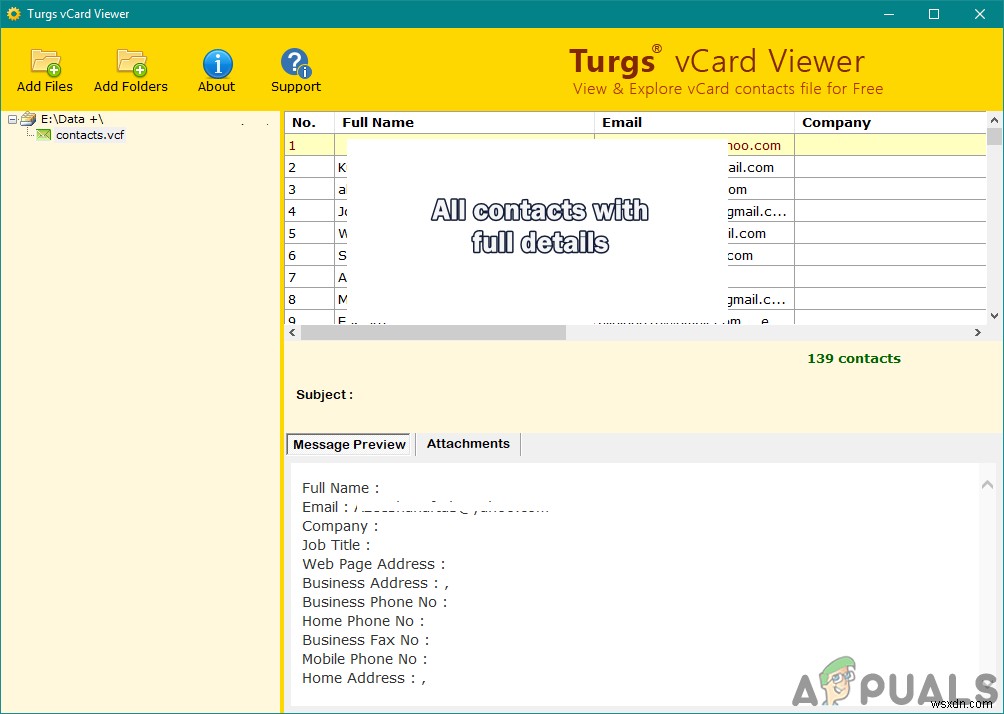Click the Web Page Address line

tap(373, 564)
